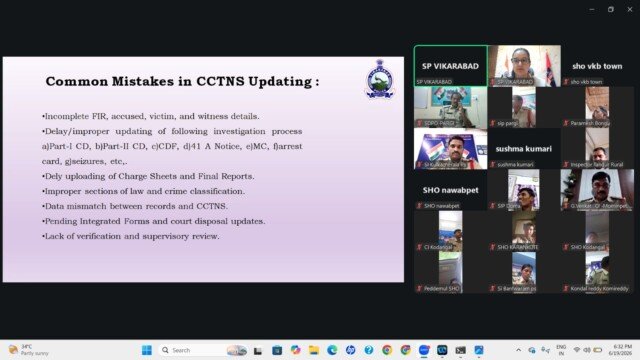640x360 pixels.
Task: Open the clock and date flyout
Action: (620, 350)
